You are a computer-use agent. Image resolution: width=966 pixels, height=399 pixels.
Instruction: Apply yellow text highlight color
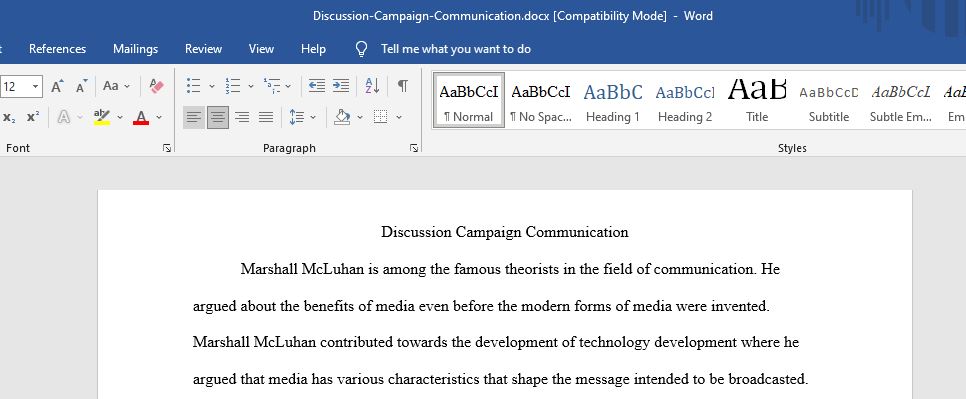coord(102,117)
